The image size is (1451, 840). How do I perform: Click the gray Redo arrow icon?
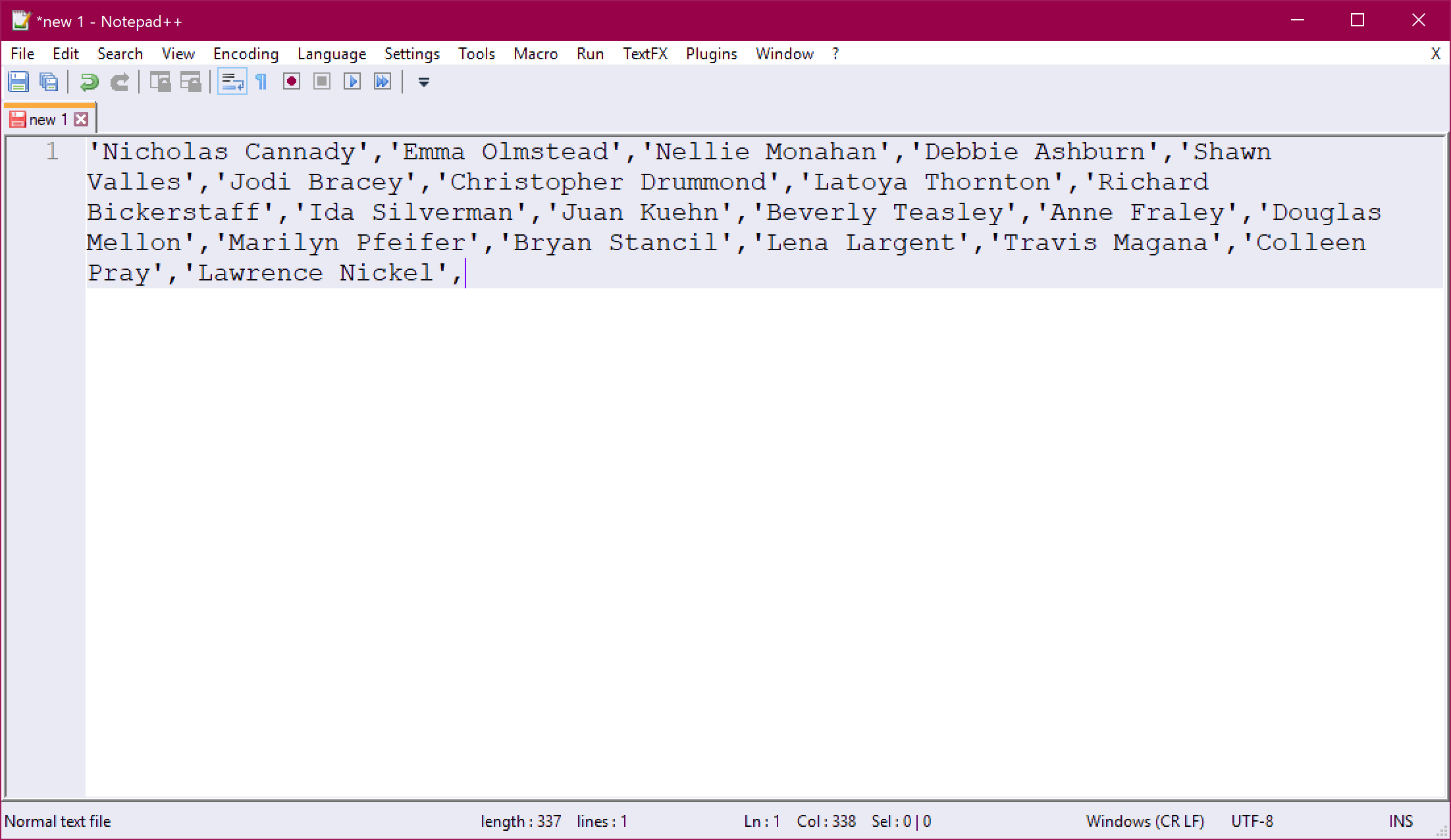point(120,82)
